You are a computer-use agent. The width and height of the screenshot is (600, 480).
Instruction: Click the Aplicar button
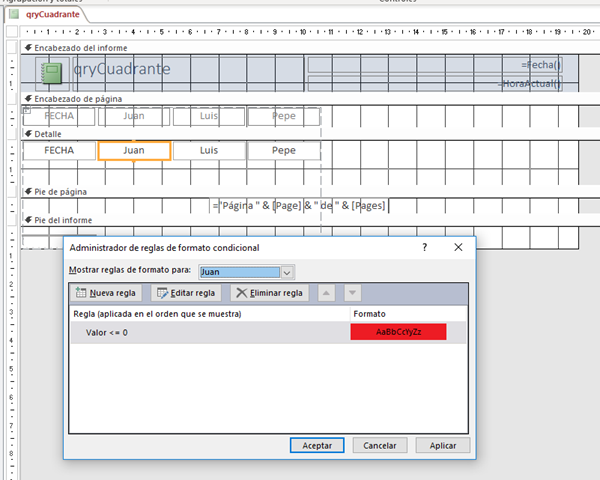[x=443, y=446]
